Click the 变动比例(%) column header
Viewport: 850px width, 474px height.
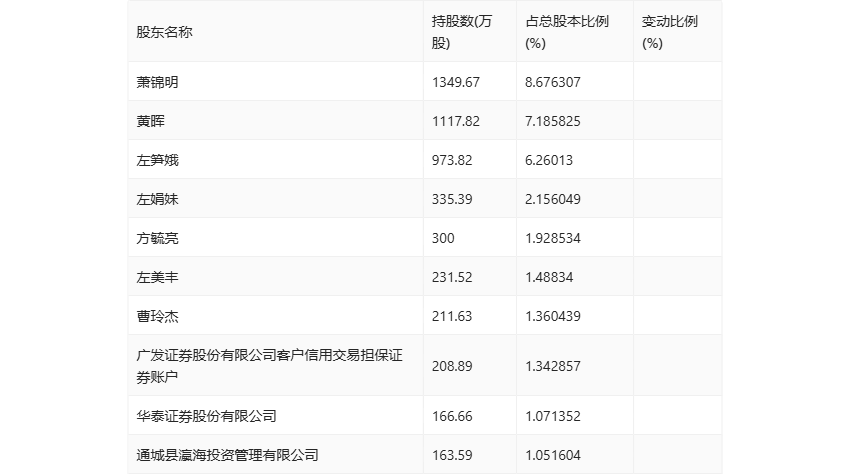(x=669, y=32)
